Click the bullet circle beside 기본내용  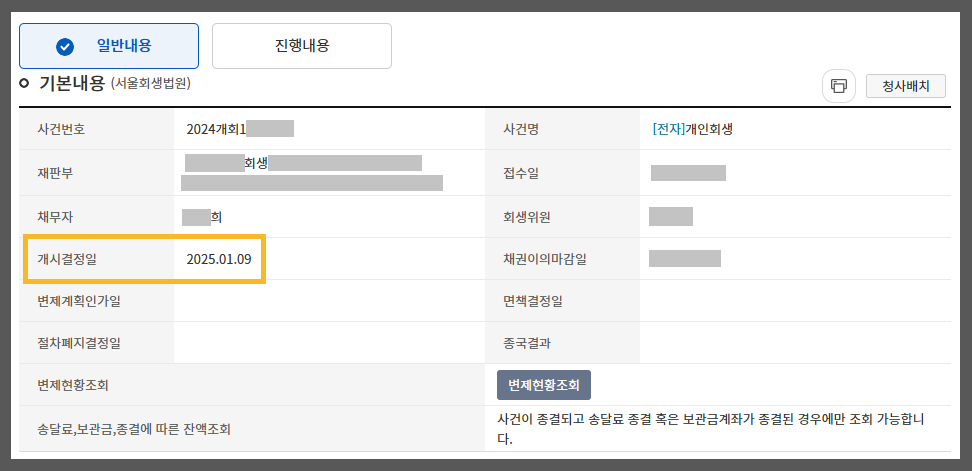[x=24, y=82]
